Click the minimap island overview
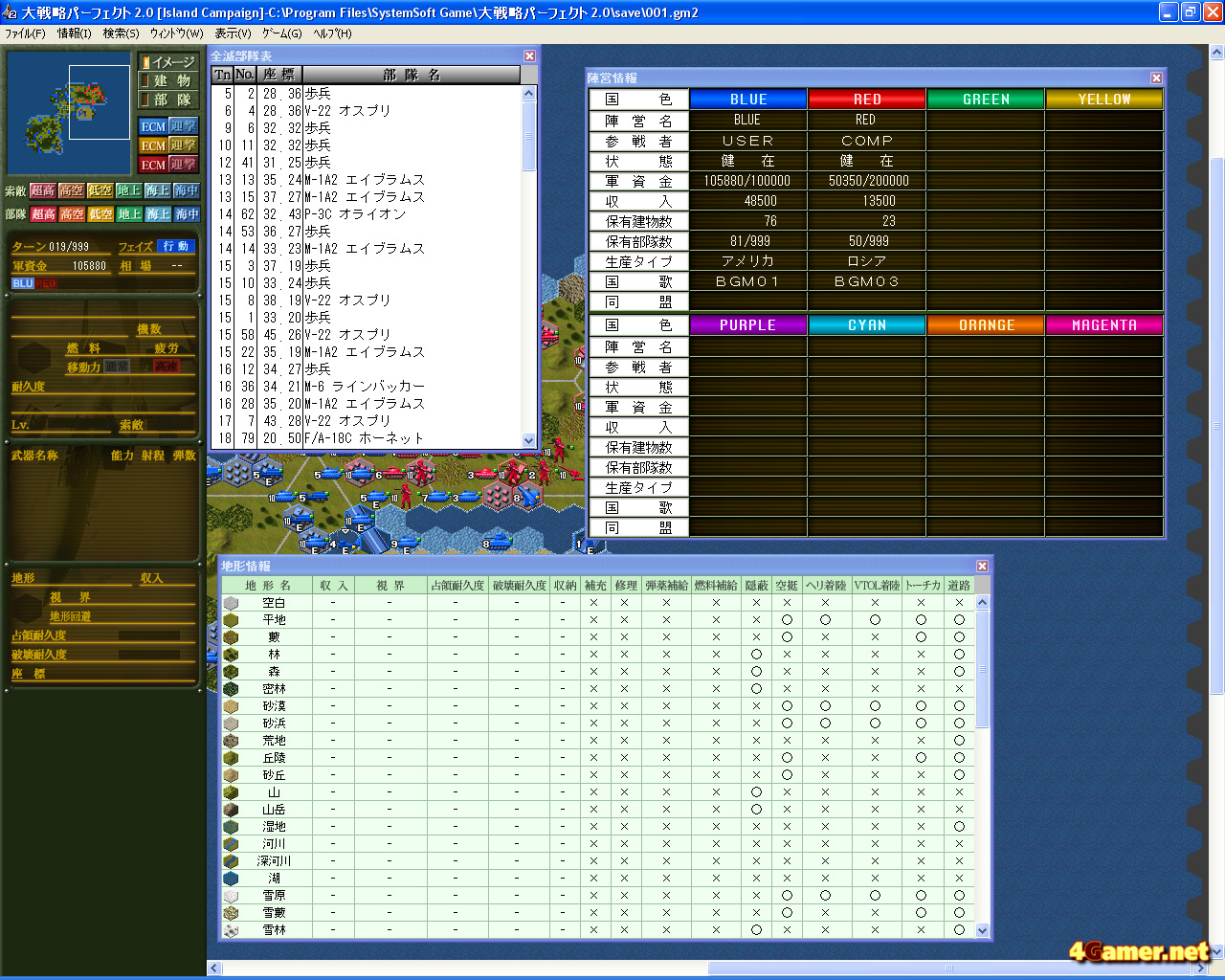 [69, 113]
